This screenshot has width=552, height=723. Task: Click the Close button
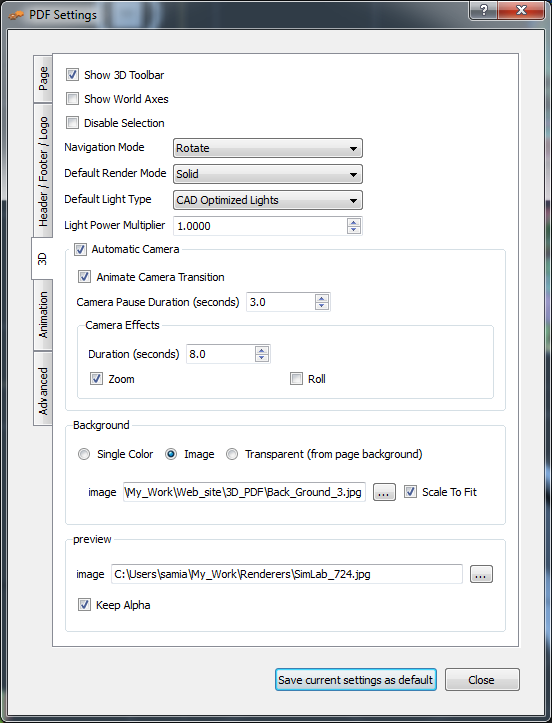[482, 680]
